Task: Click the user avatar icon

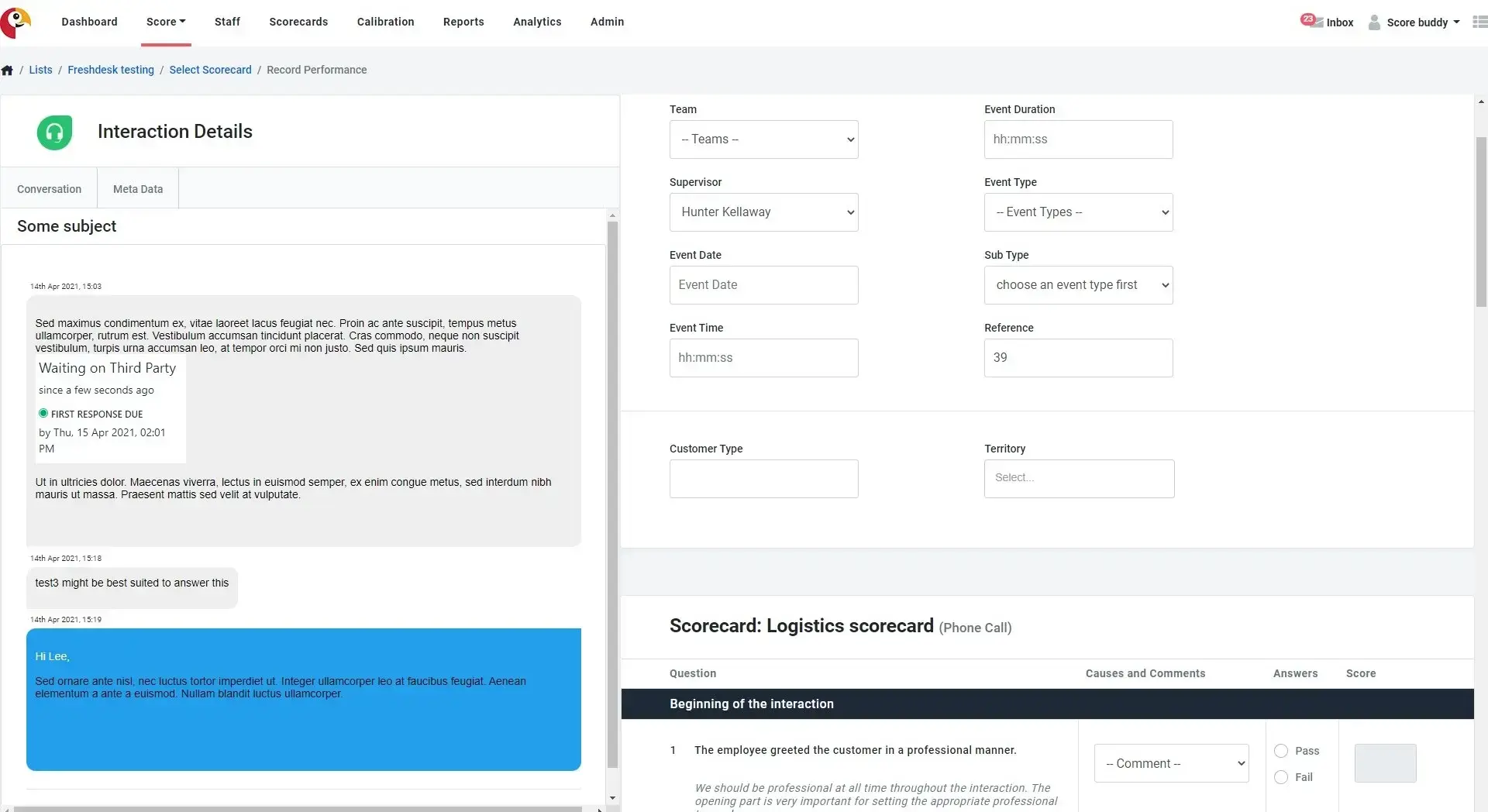Action: pyautogui.click(x=1374, y=22)
